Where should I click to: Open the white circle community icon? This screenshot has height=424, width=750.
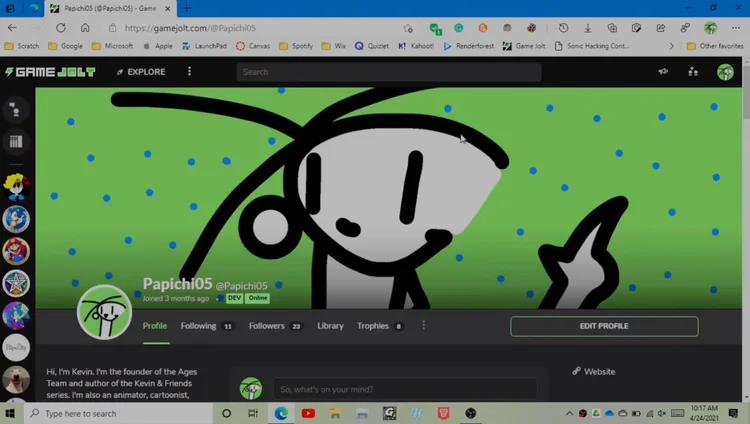[x=16, y=347]
